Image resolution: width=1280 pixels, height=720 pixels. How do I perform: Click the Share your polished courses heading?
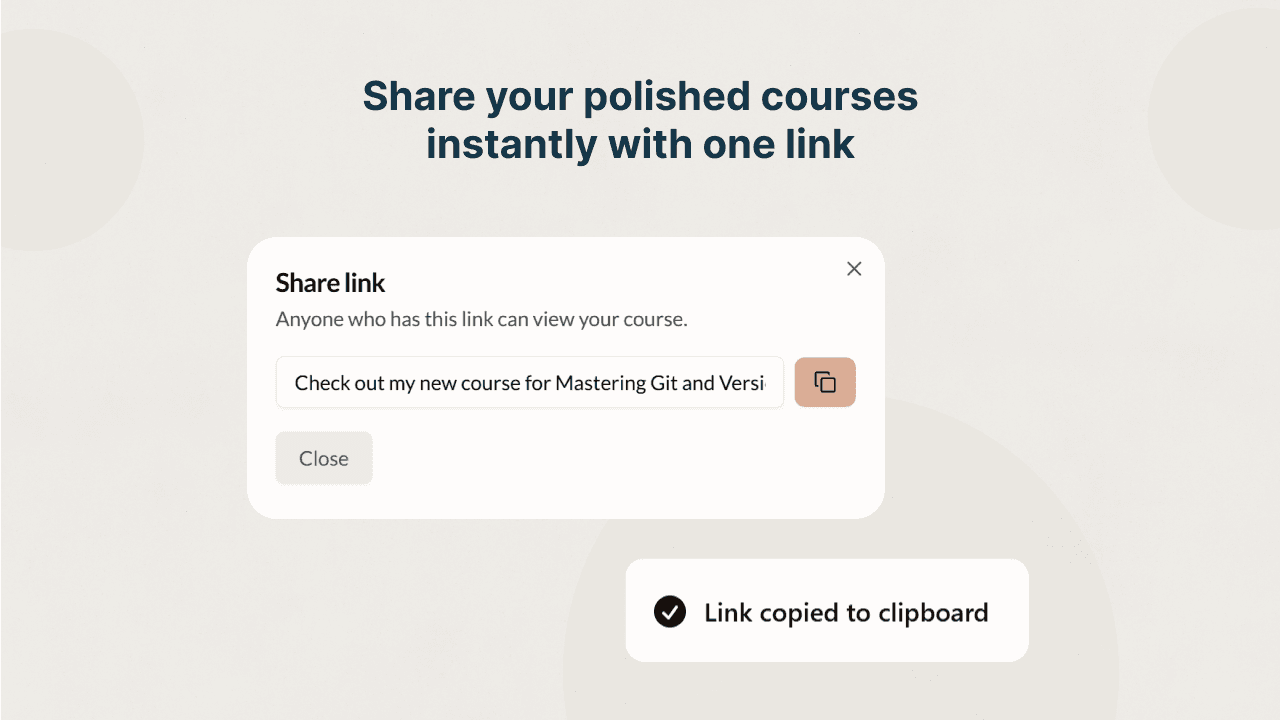pyautogui.click(x=640, y=119)
